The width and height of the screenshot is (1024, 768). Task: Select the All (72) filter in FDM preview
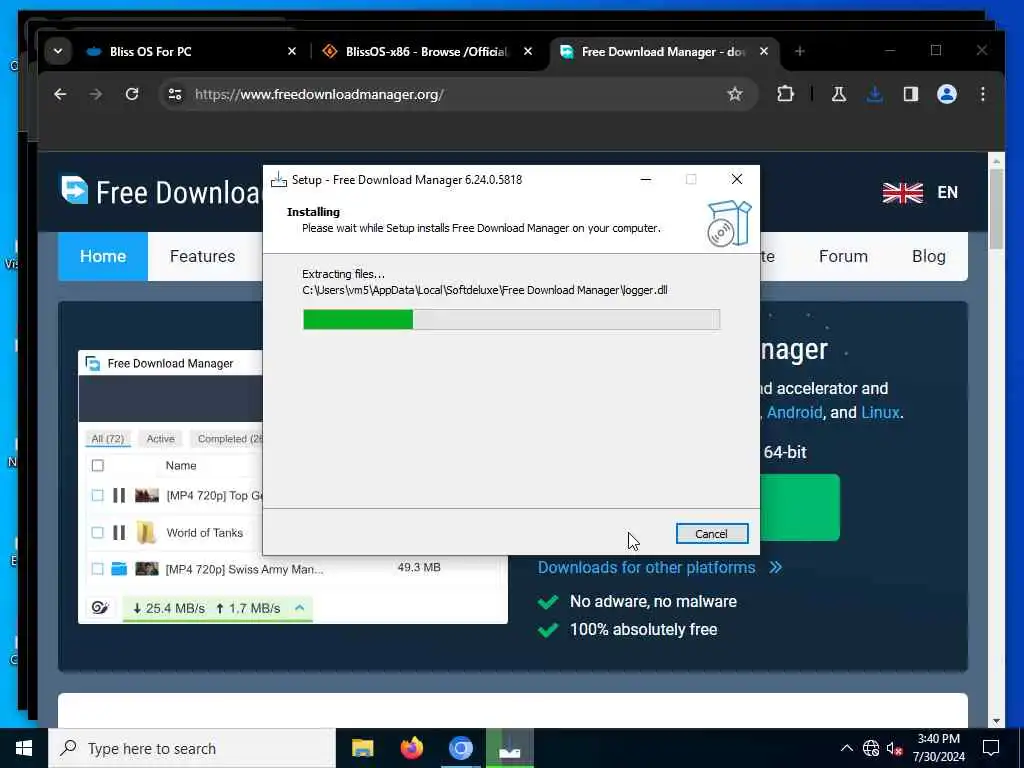(108, 439)
